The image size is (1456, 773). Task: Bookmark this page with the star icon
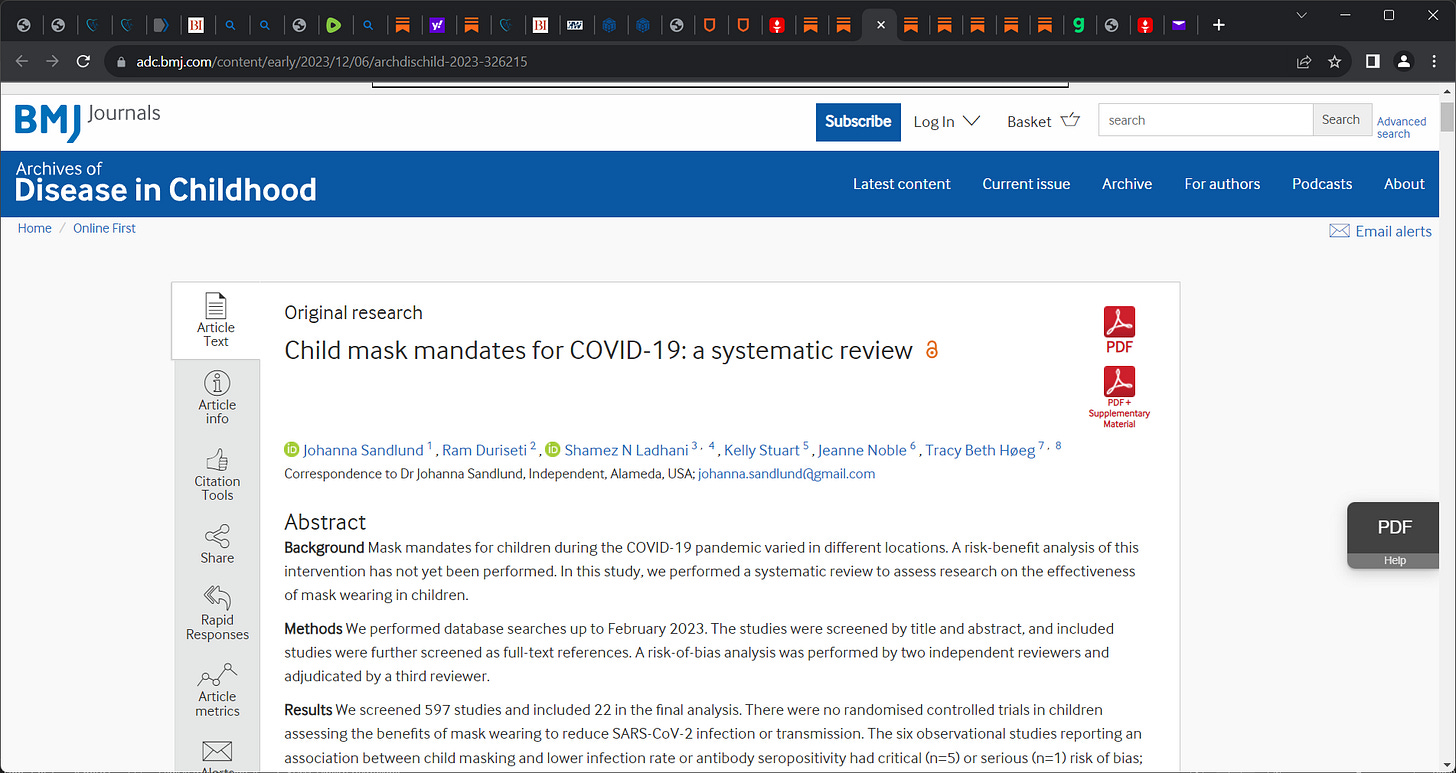(x=1334, y=62)
